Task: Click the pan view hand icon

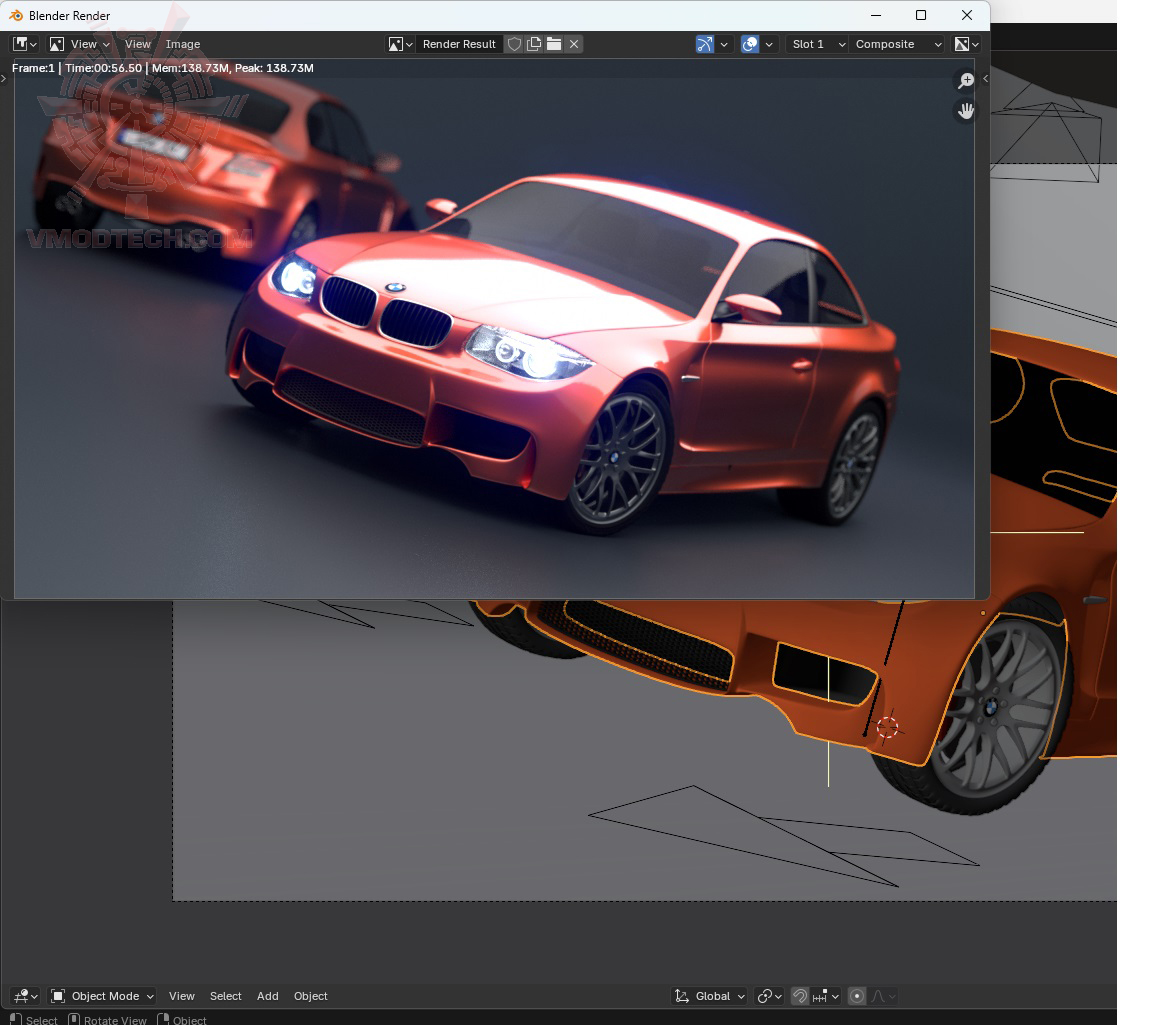Action: click(965, 111)
